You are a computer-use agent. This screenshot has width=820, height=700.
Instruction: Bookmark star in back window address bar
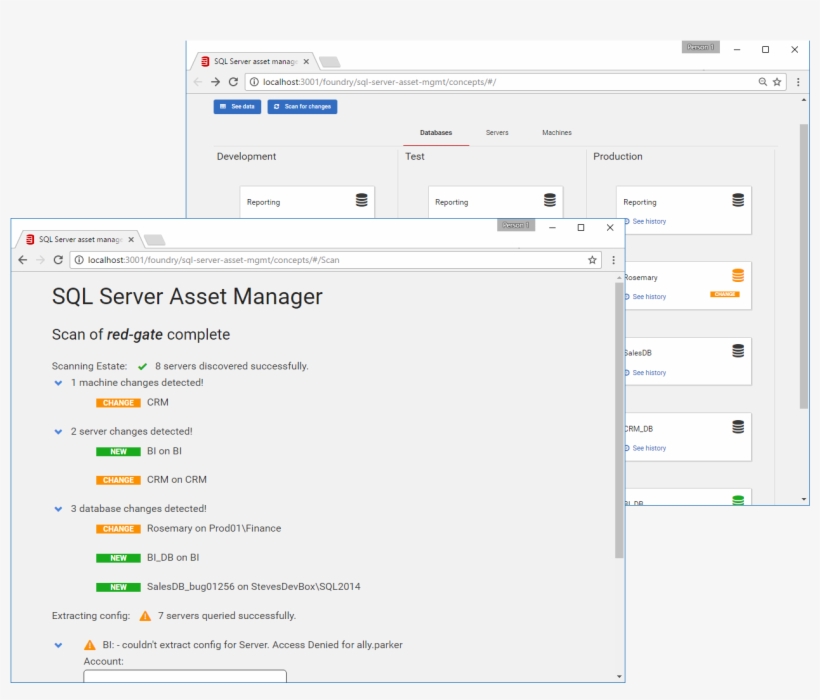pos(777,82)
